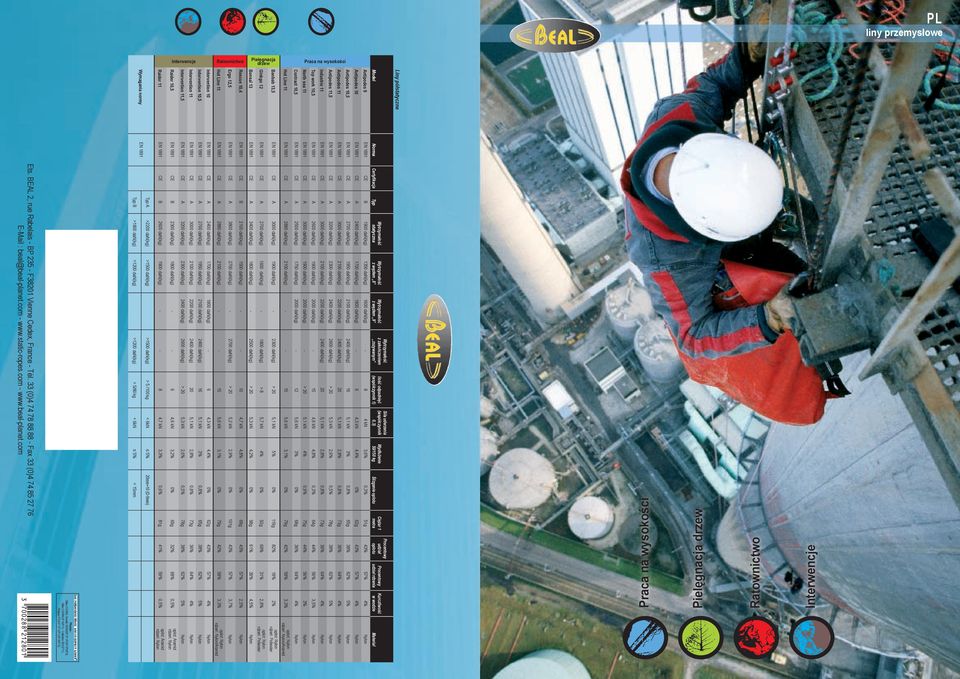
Task: Click the small certification notice box beside barcode
Action: (67, 626)
